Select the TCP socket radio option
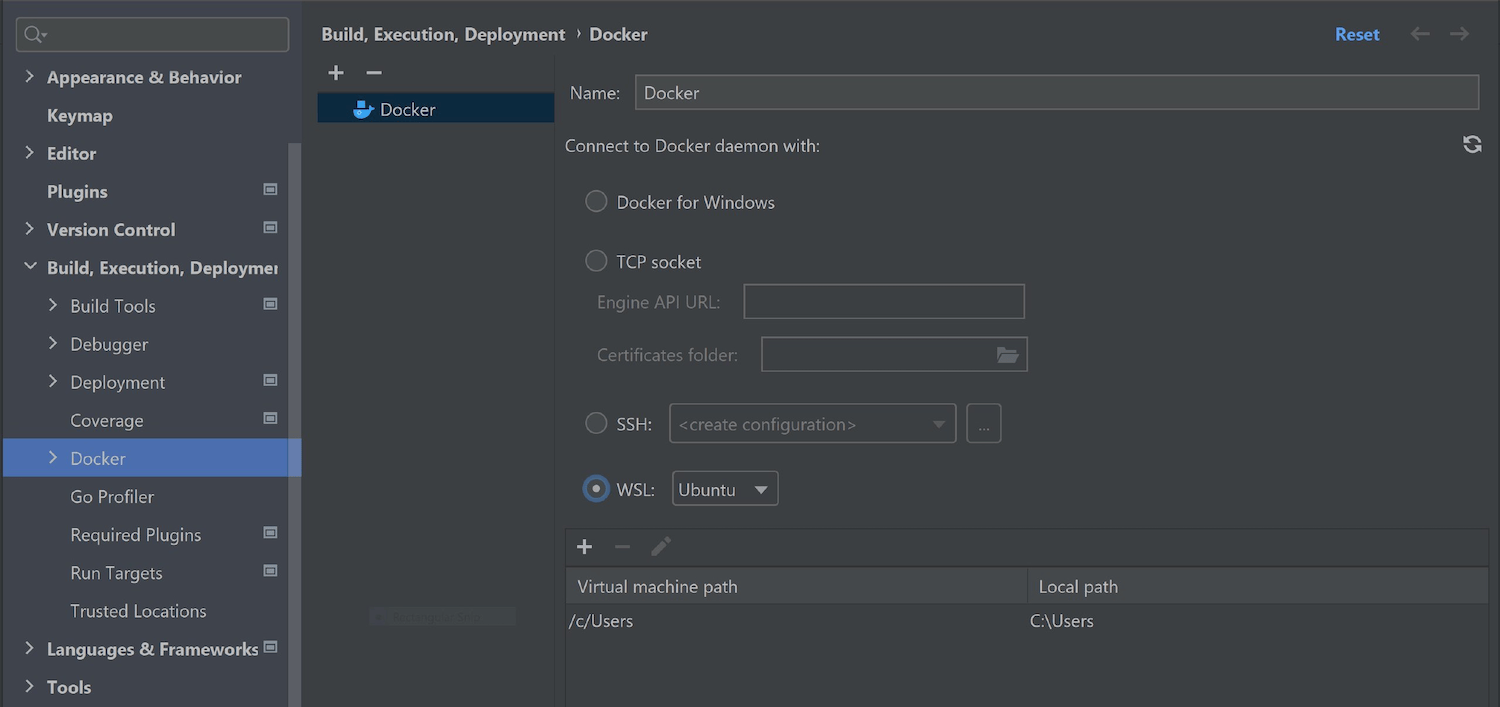The width and height of the screenshot is (1500, 707). pos(596,262)
